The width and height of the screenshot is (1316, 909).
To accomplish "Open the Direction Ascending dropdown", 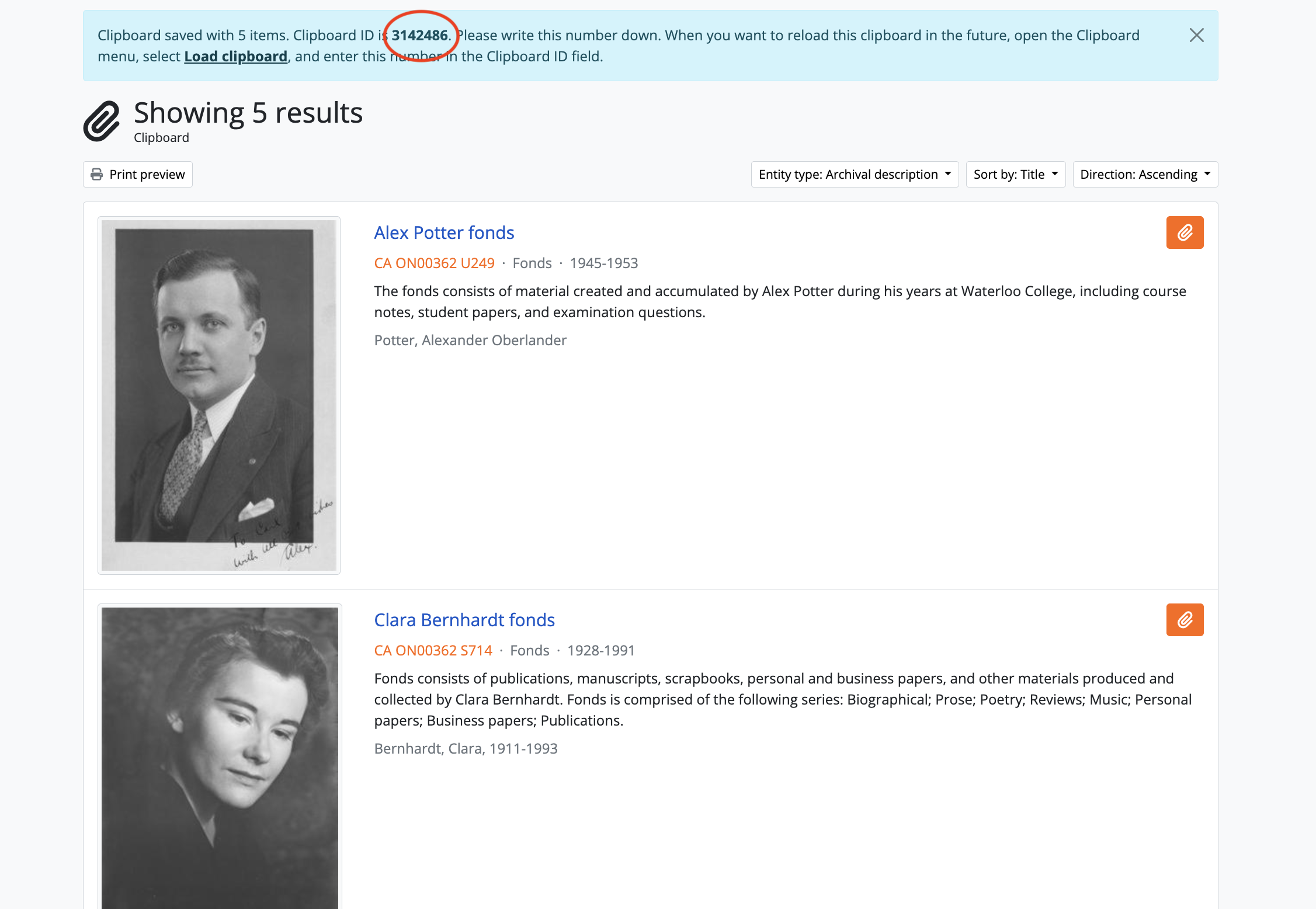I will click(x=1145, y=175).
